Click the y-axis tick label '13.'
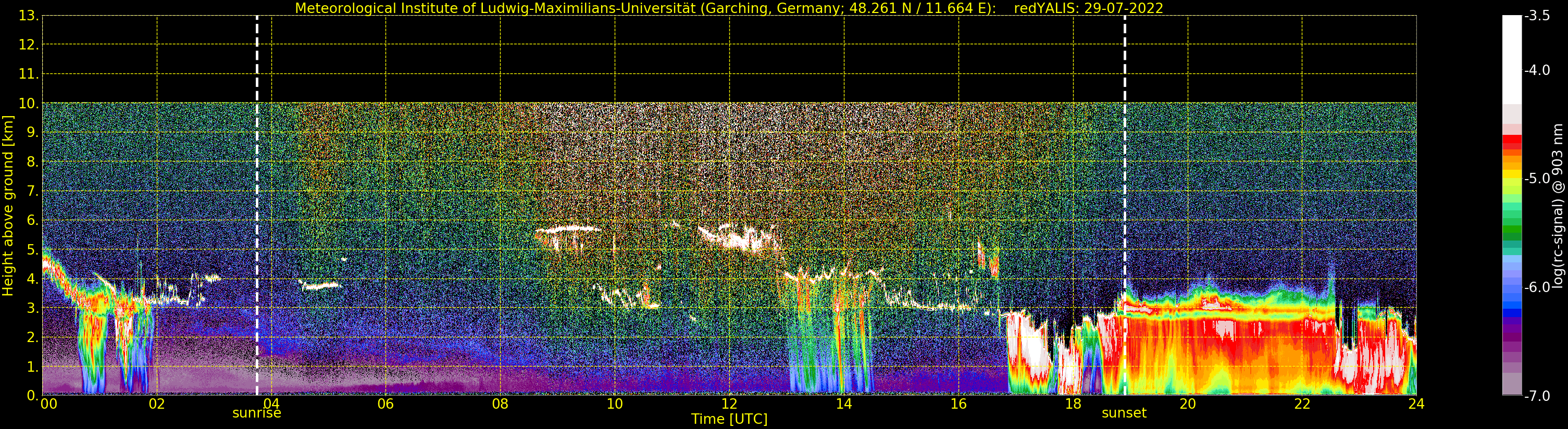Screen dimensions: 1568x429 [x=29, y=16]
